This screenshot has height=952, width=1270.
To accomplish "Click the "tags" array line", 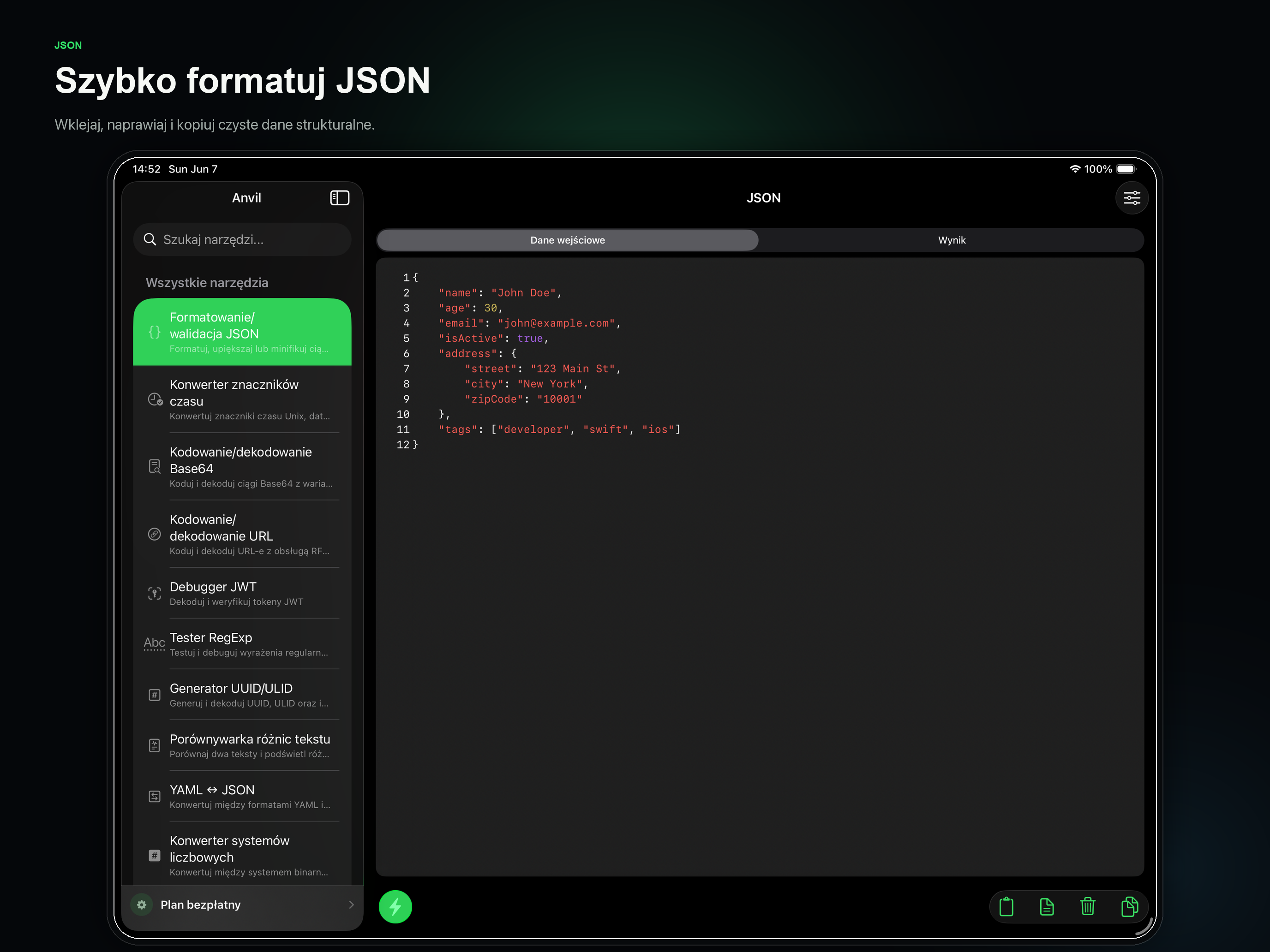I will [x=559, y=430].
